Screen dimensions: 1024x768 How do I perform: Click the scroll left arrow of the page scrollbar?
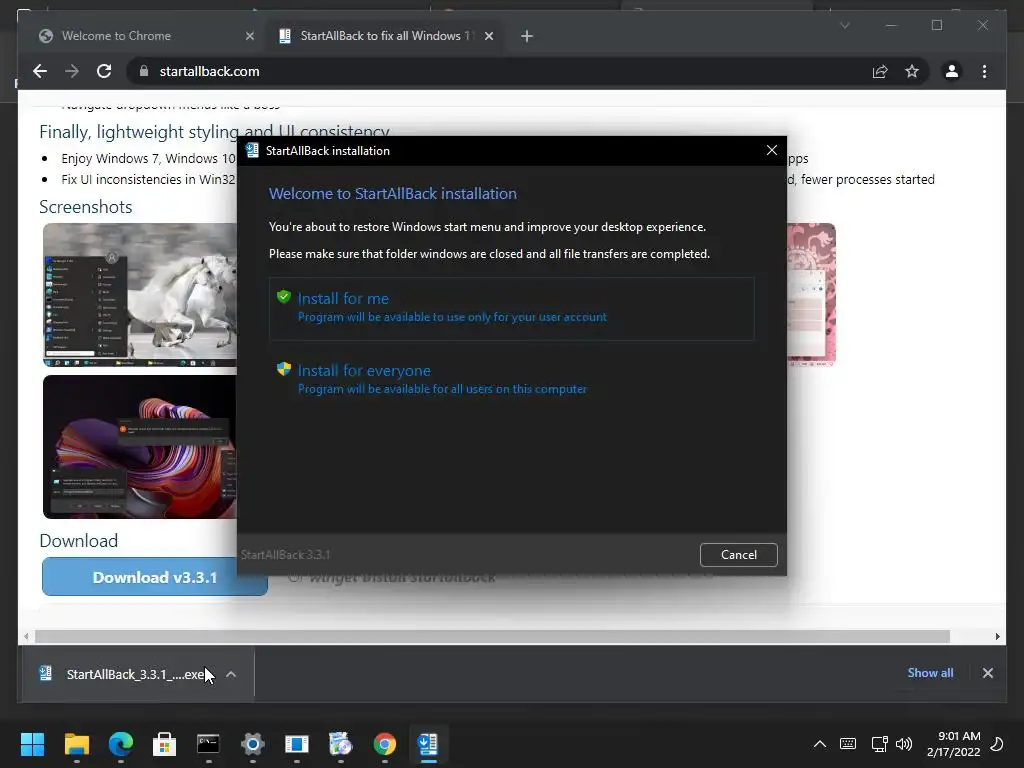[x=25, y=636]
